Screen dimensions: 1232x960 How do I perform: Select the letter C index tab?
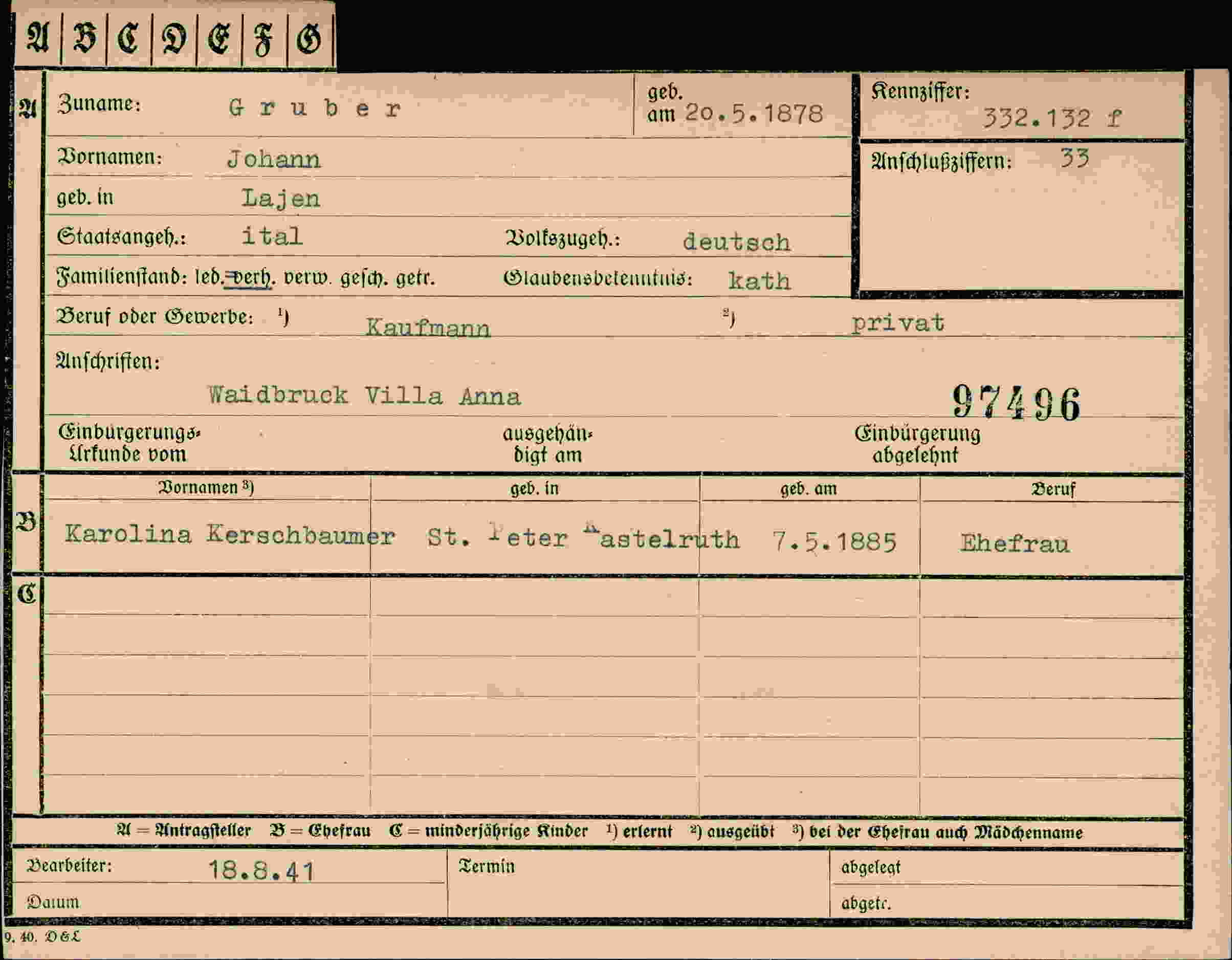tap(128, 38)
